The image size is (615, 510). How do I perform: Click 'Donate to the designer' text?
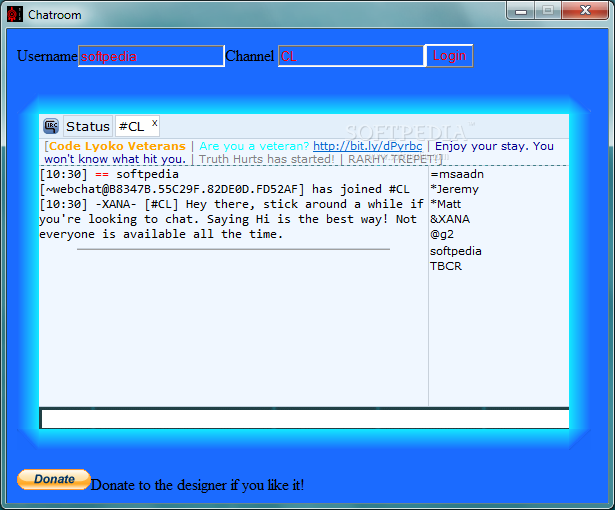point(197,485)
